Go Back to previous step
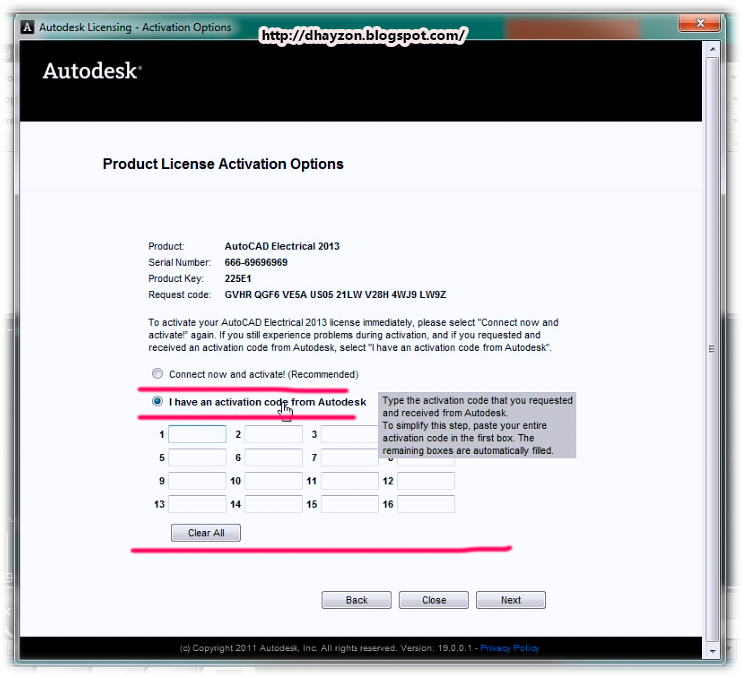 (356, 600)
